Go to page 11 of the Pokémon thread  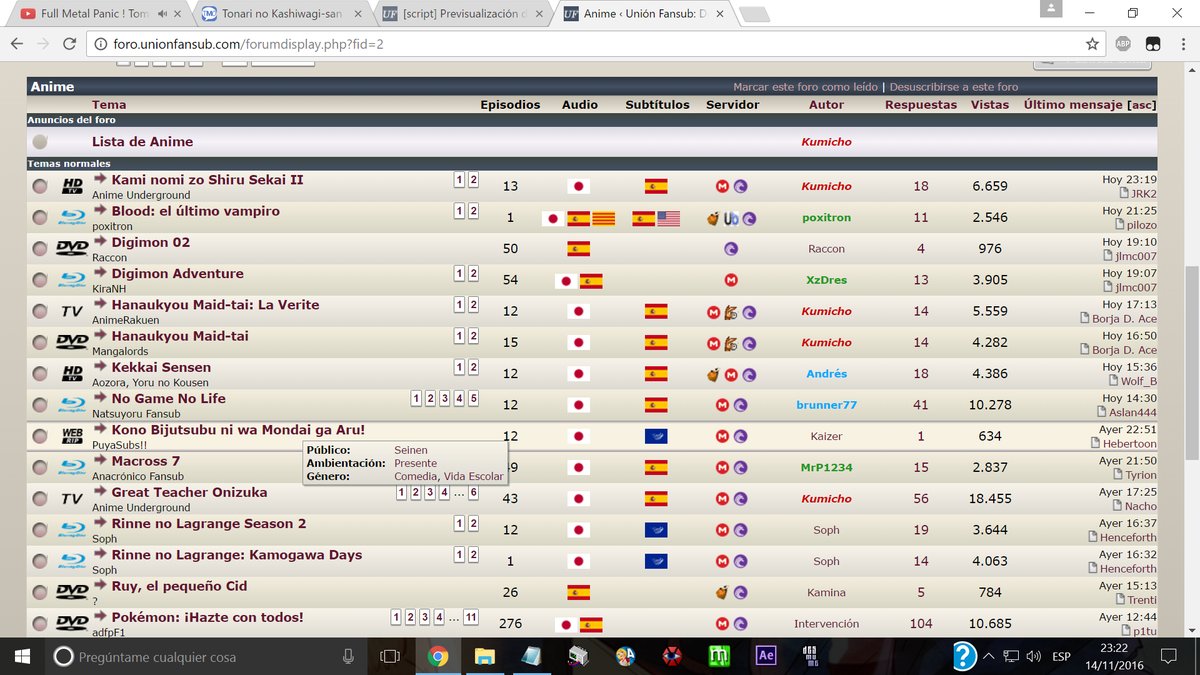(471, 617)
